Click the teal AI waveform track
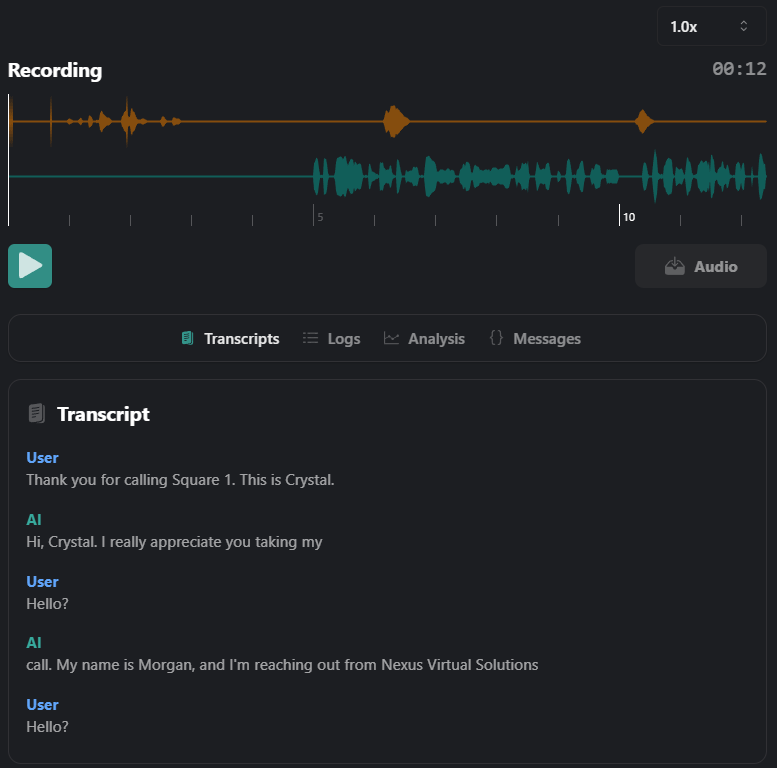The height and width of the screenshot is (768, 777). (x=388, y=176)
